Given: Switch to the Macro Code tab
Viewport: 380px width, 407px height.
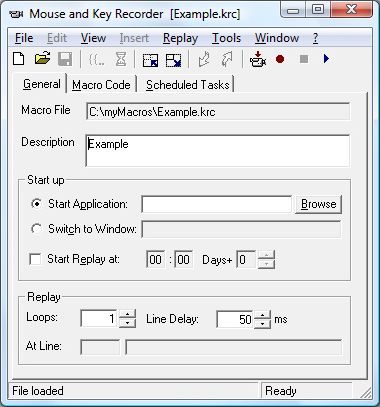Looking at the screenshot, I should click(101, 85).
